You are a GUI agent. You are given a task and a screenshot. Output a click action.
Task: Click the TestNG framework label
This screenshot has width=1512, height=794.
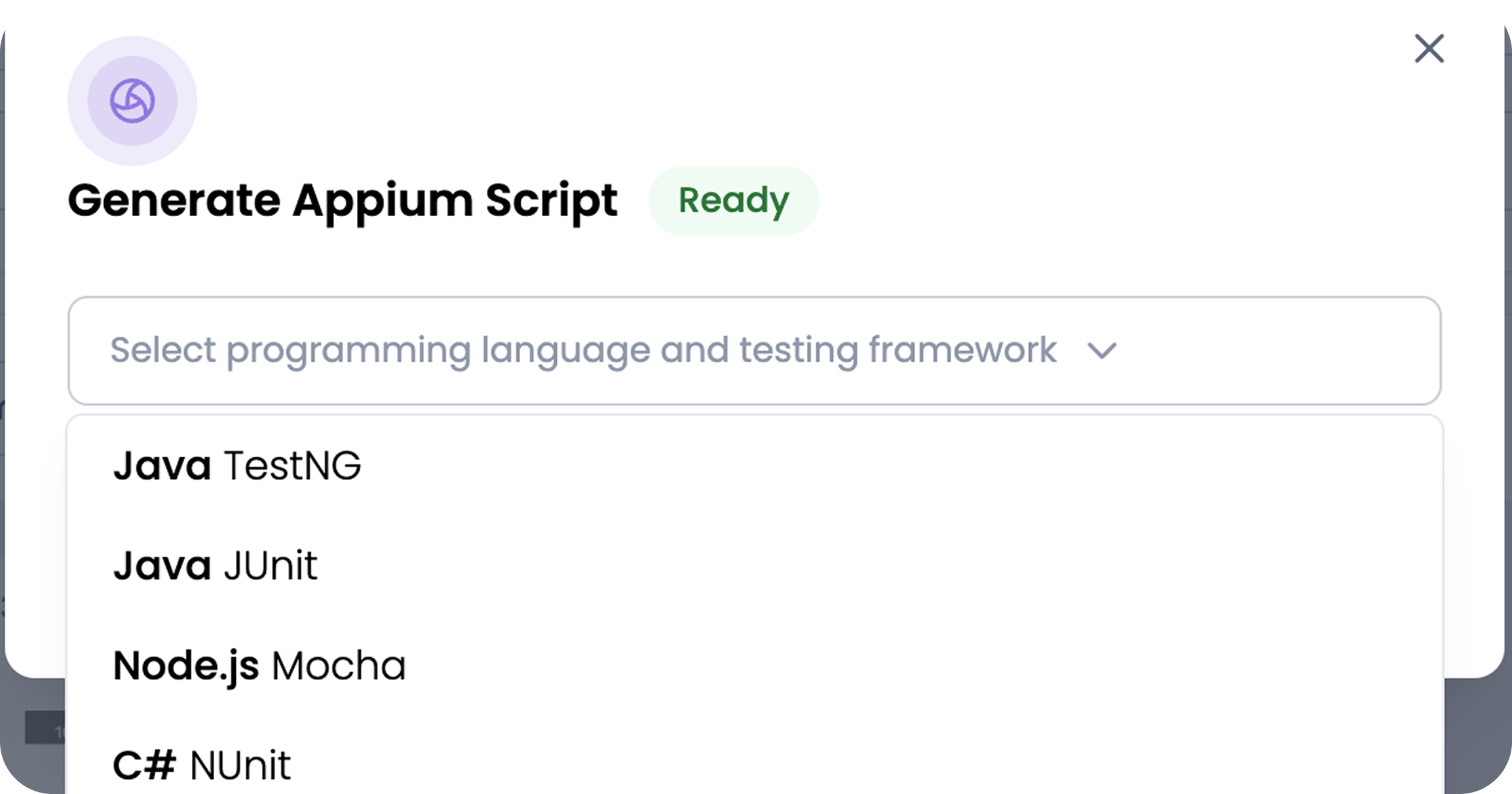pos(292,466)
